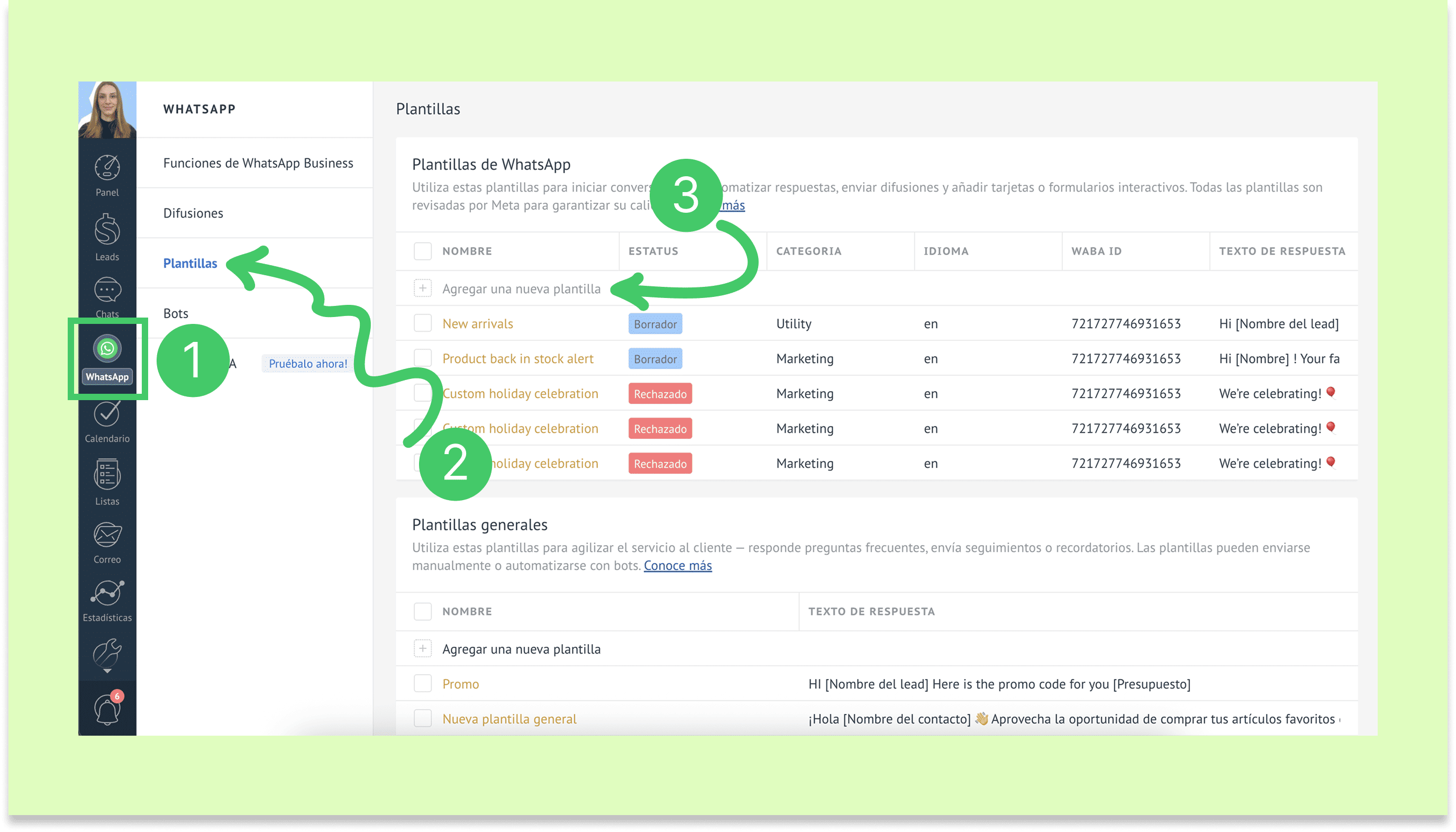Click plus icon to add general template
This screenshot has width=1456, height=832.
422,648
